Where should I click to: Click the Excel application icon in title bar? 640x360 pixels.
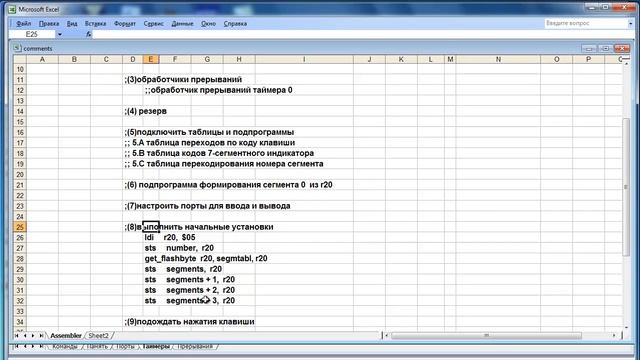click(x=13, y=9)
